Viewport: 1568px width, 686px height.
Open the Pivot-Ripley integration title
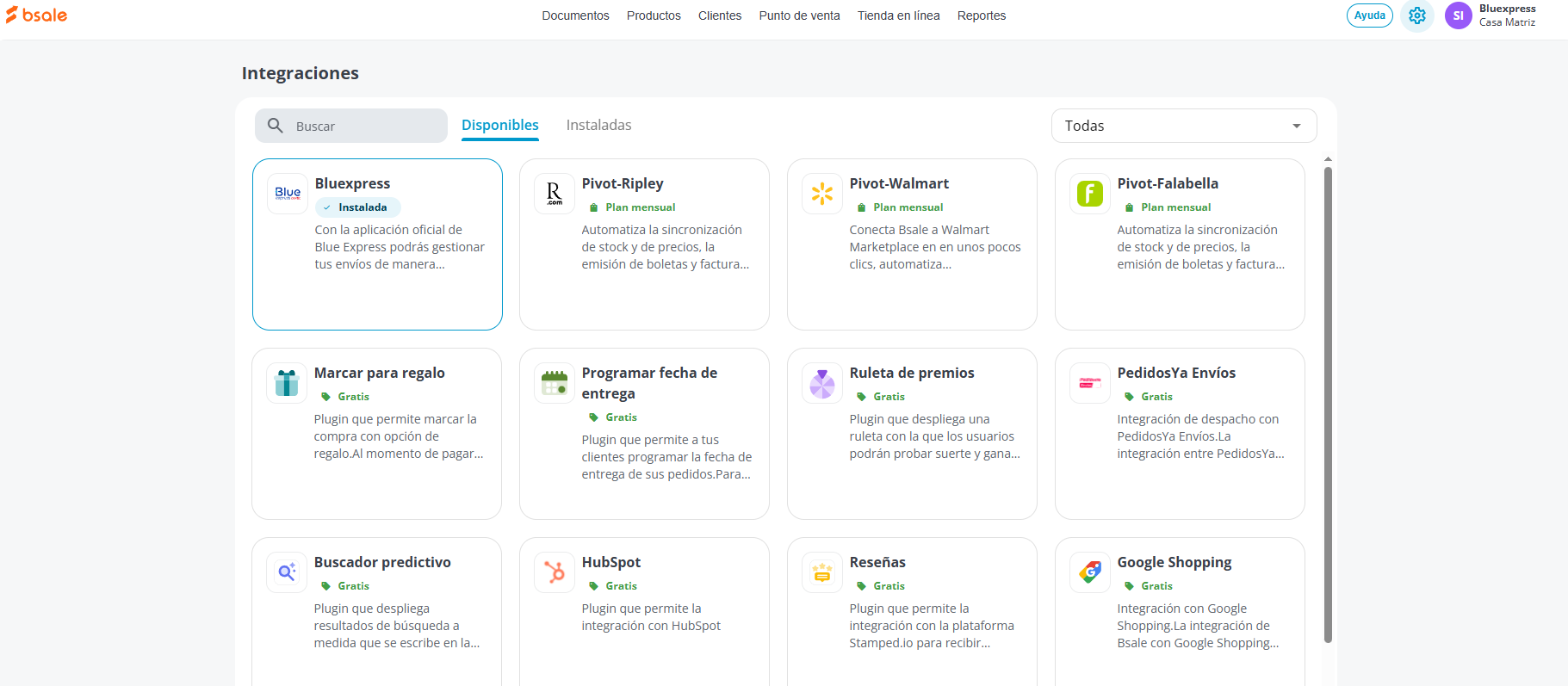click(x=623, y=183)
